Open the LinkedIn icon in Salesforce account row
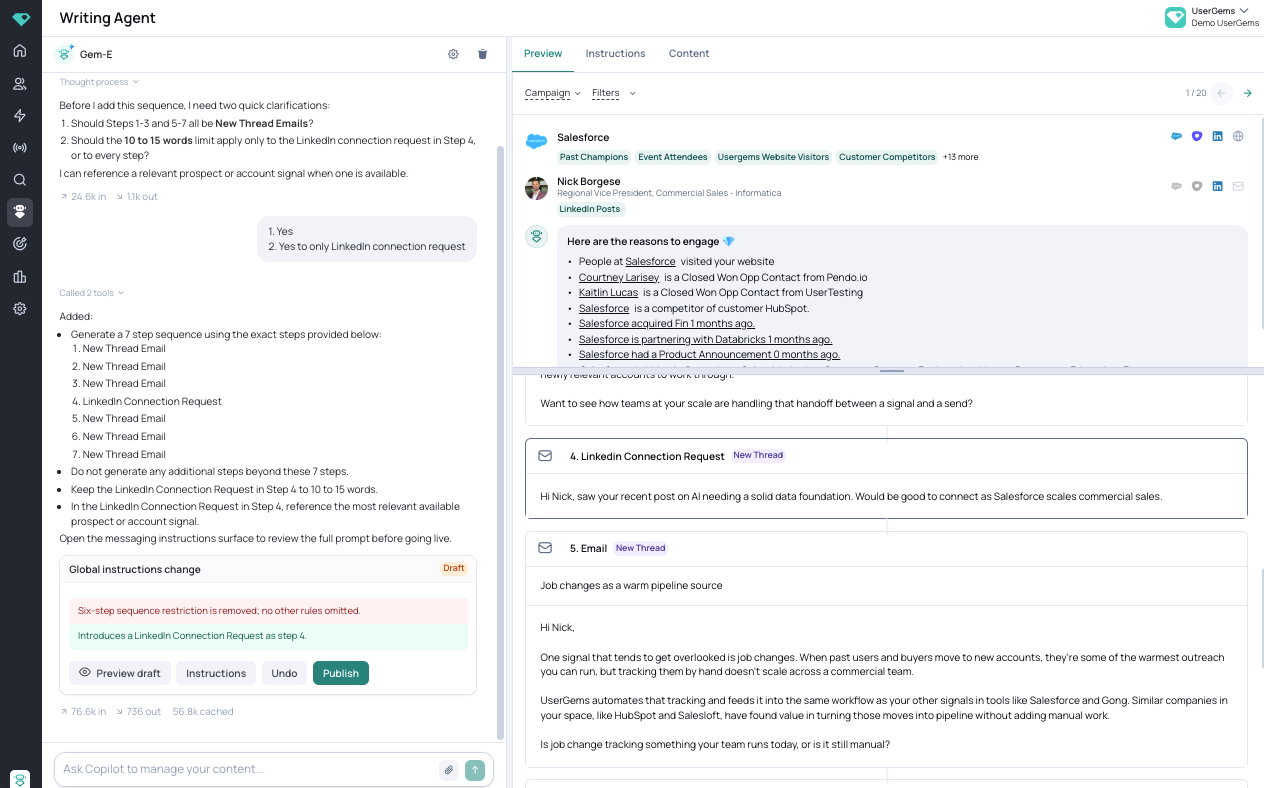 pyautogui.click(x=1217, y=137)
